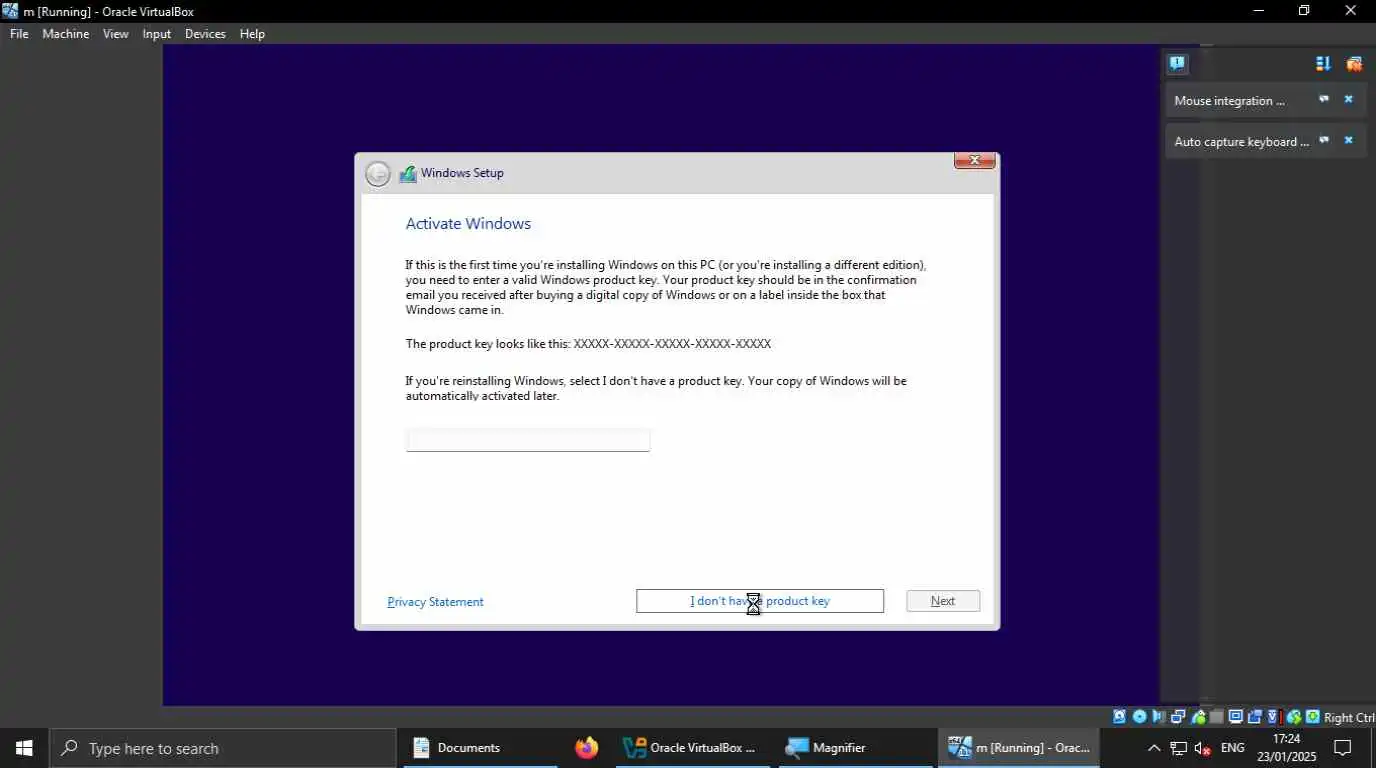This screenshot has height=768, width=1376.
Task: Minimize the VirtualBox window
Action: 1258,11
